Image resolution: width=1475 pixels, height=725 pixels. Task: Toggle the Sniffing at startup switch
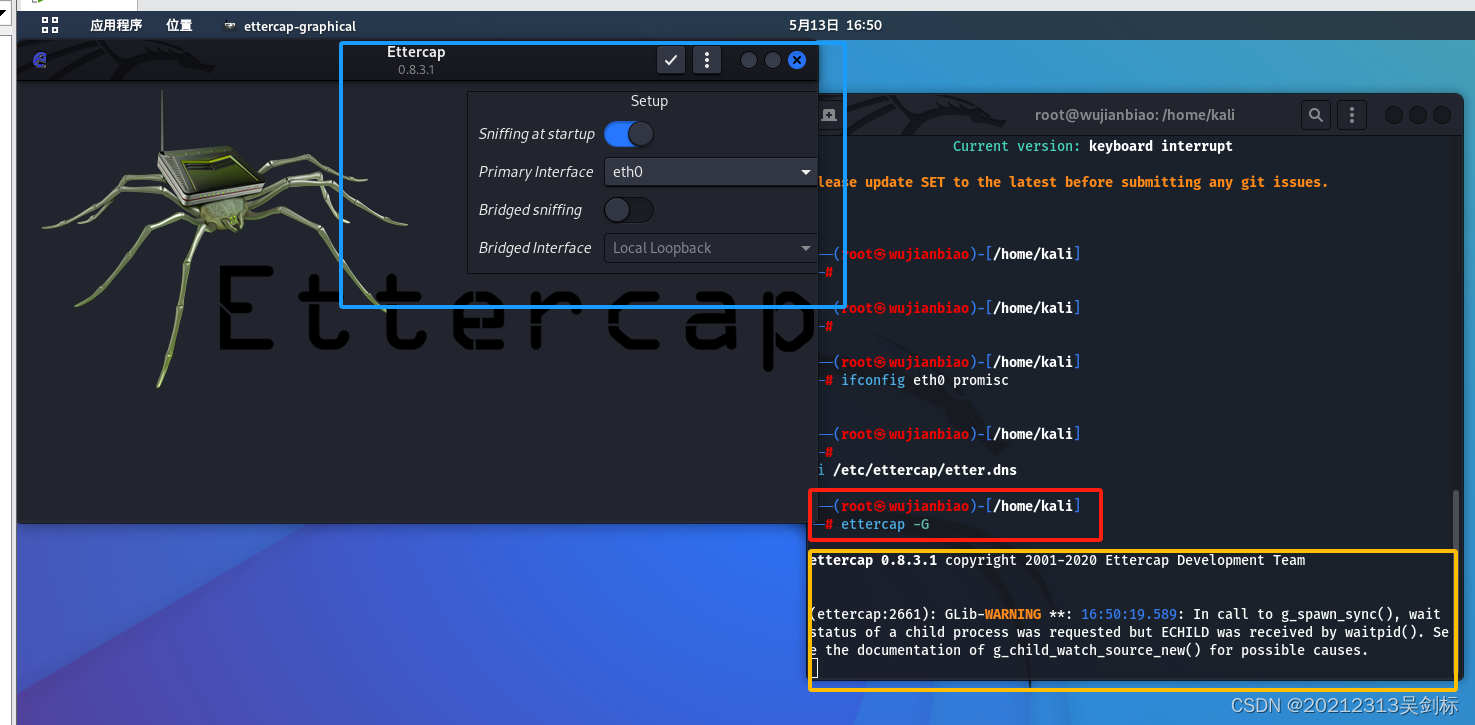point(629,134)
